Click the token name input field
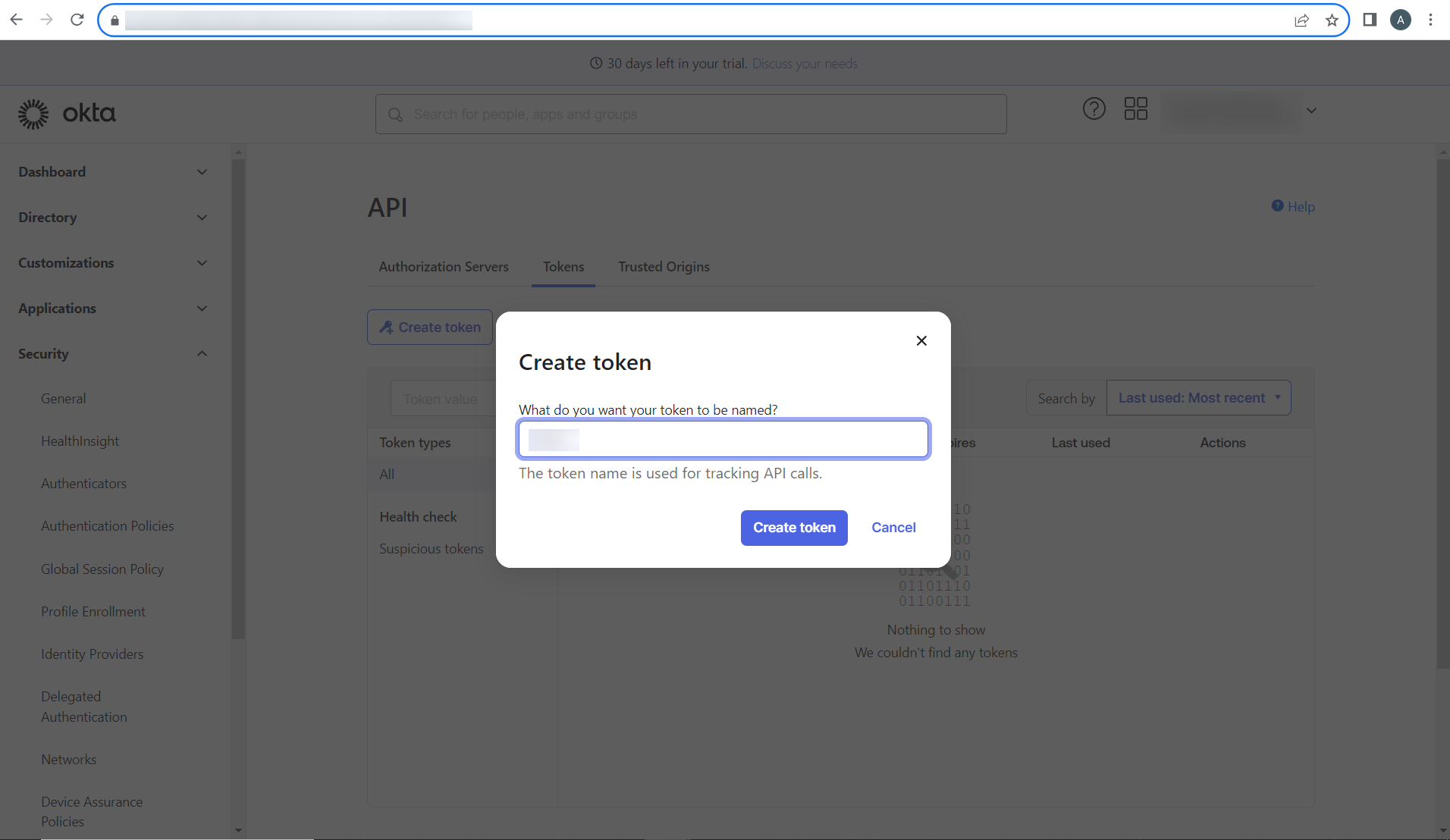 (723, 439)
